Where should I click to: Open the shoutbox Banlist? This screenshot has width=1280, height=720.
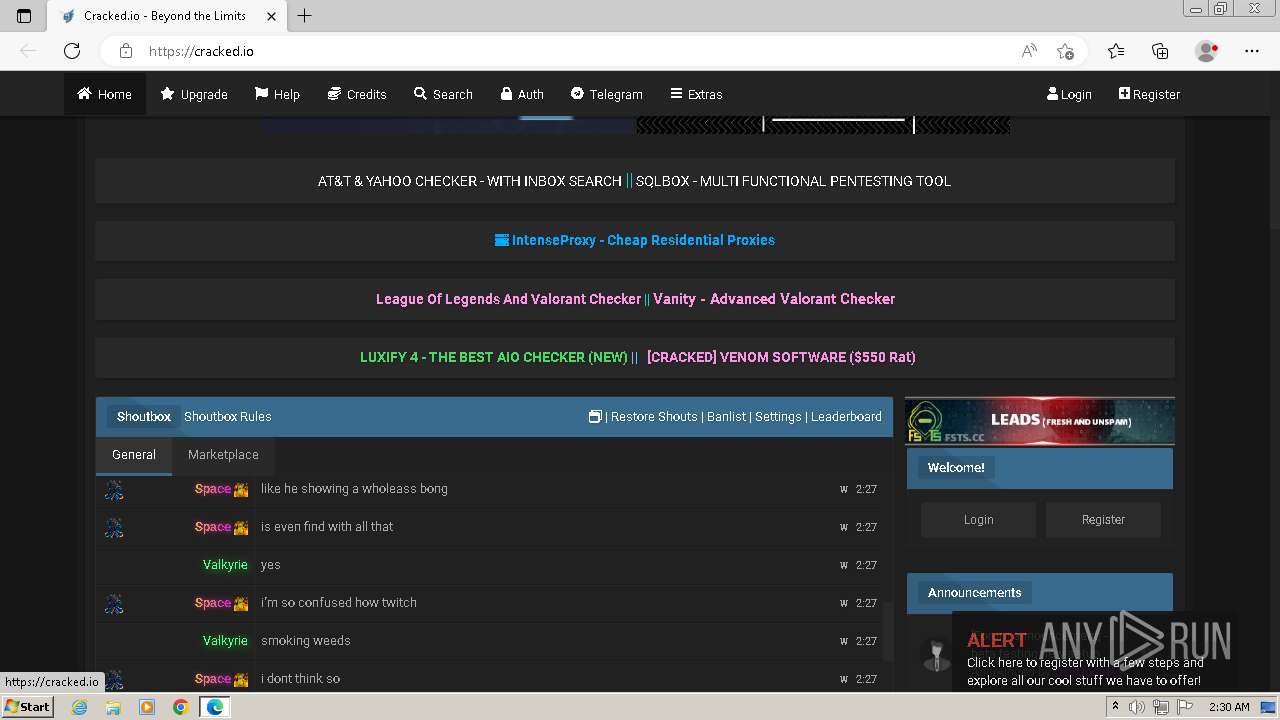click(x=727, y=416)
